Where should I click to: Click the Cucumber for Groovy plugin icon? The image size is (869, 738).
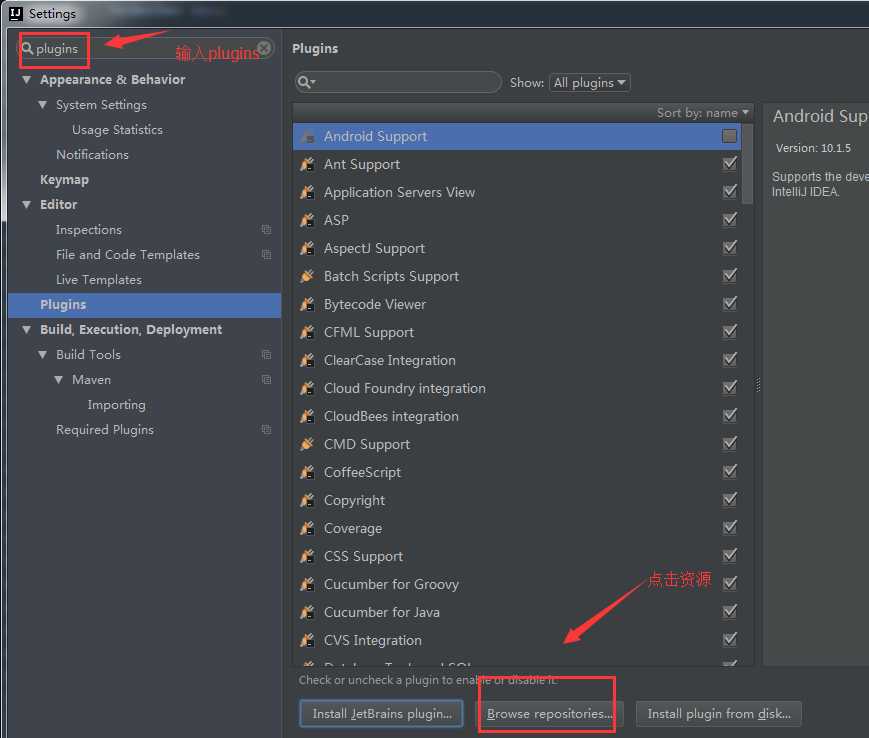[307, 584]
